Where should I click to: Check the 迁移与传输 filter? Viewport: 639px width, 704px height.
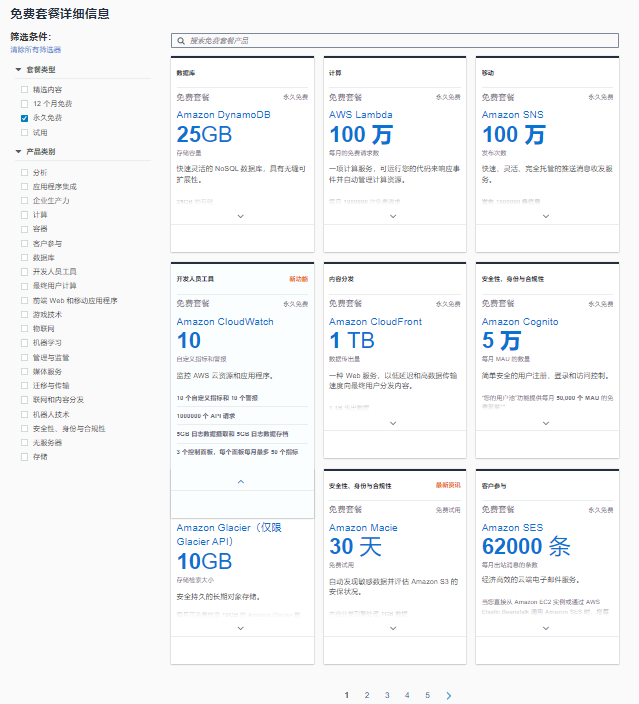tap(25, 386)
